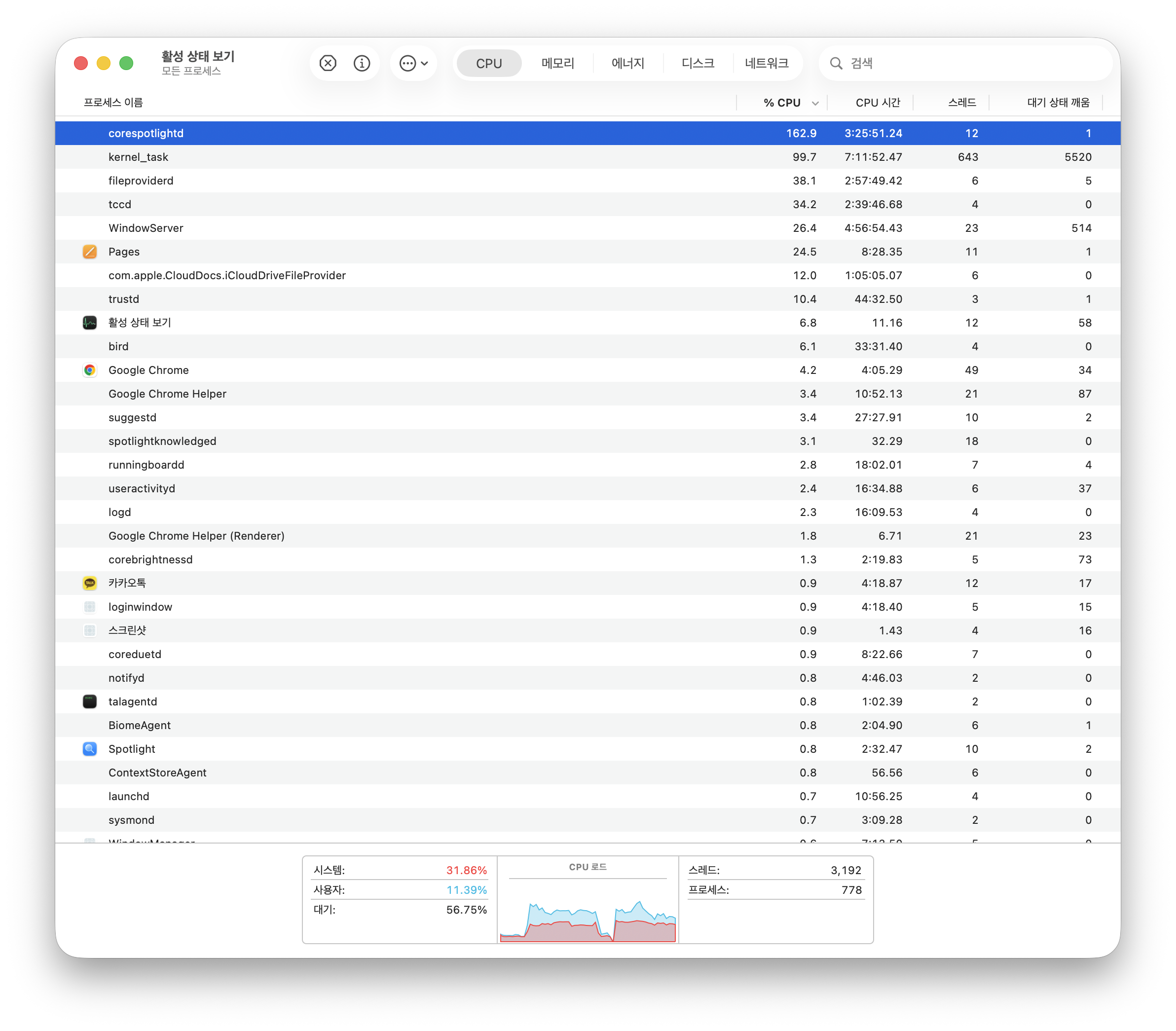The width and height of the screenshot is (1176, 1031).
Task: Click the search magnifying glass icon
Action: tap(836, 63)
